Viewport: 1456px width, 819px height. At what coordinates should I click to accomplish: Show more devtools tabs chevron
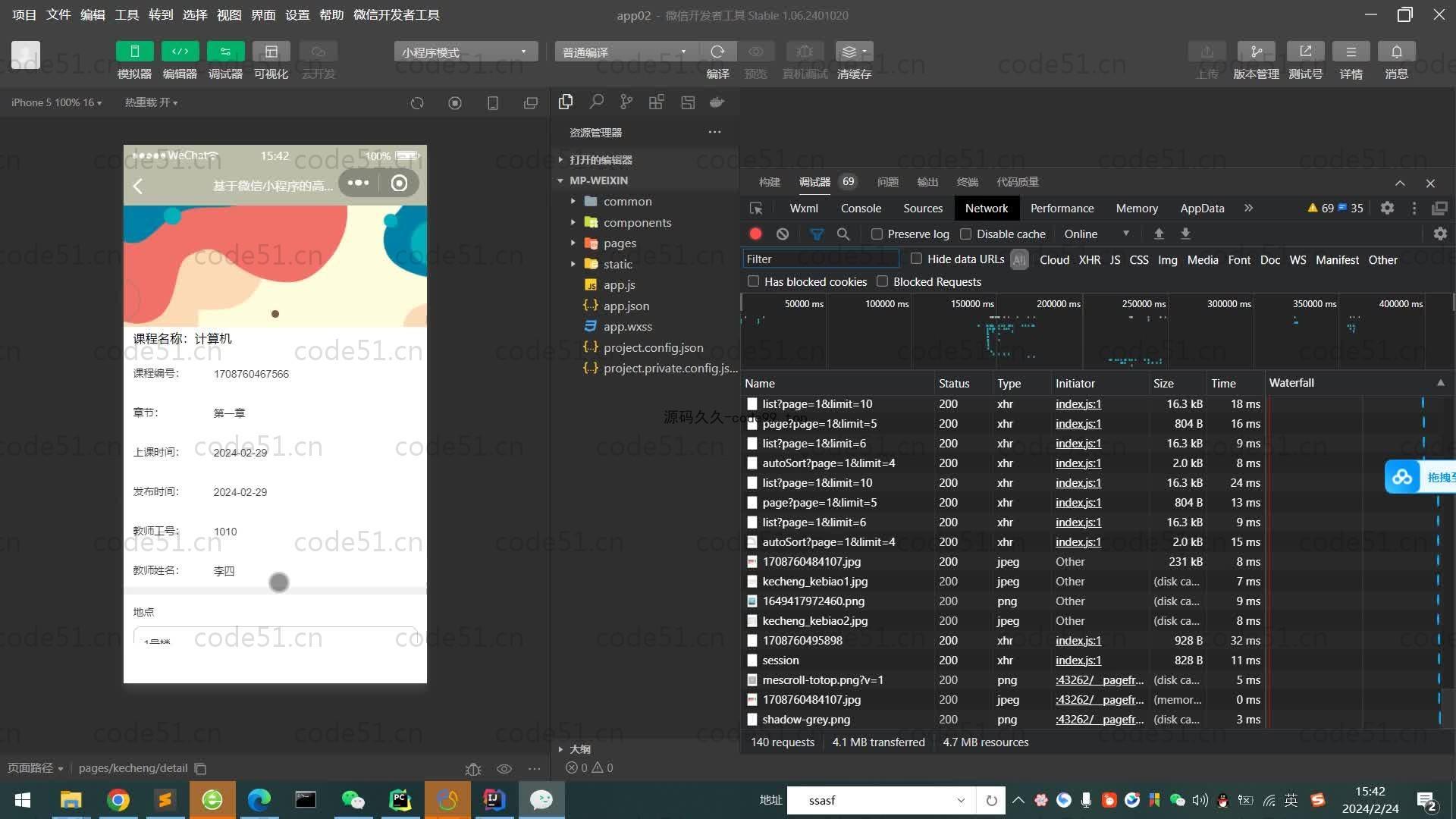[1248, 208]
